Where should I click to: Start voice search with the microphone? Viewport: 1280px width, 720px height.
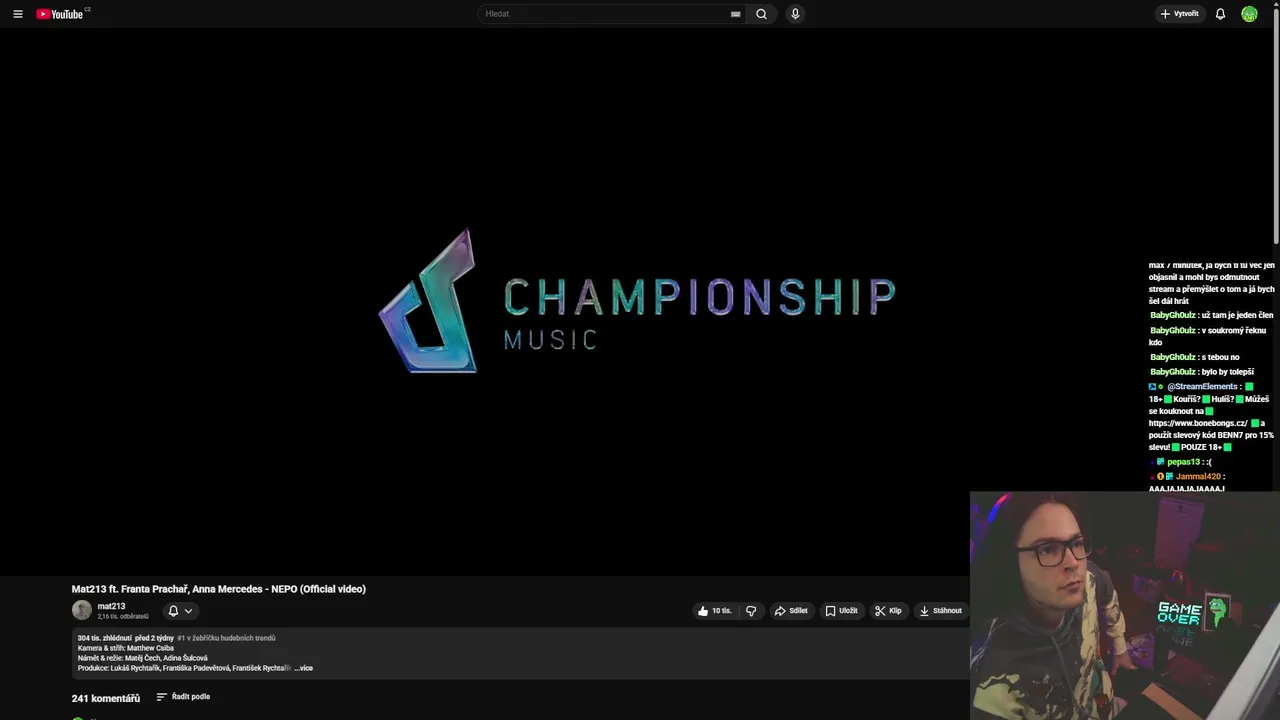[795, 14]
